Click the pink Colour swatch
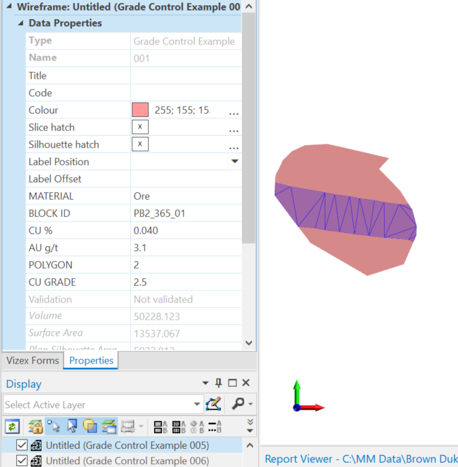Image resolution: width=458 pixels, height=467 pixels. click(x=140, y=110)
